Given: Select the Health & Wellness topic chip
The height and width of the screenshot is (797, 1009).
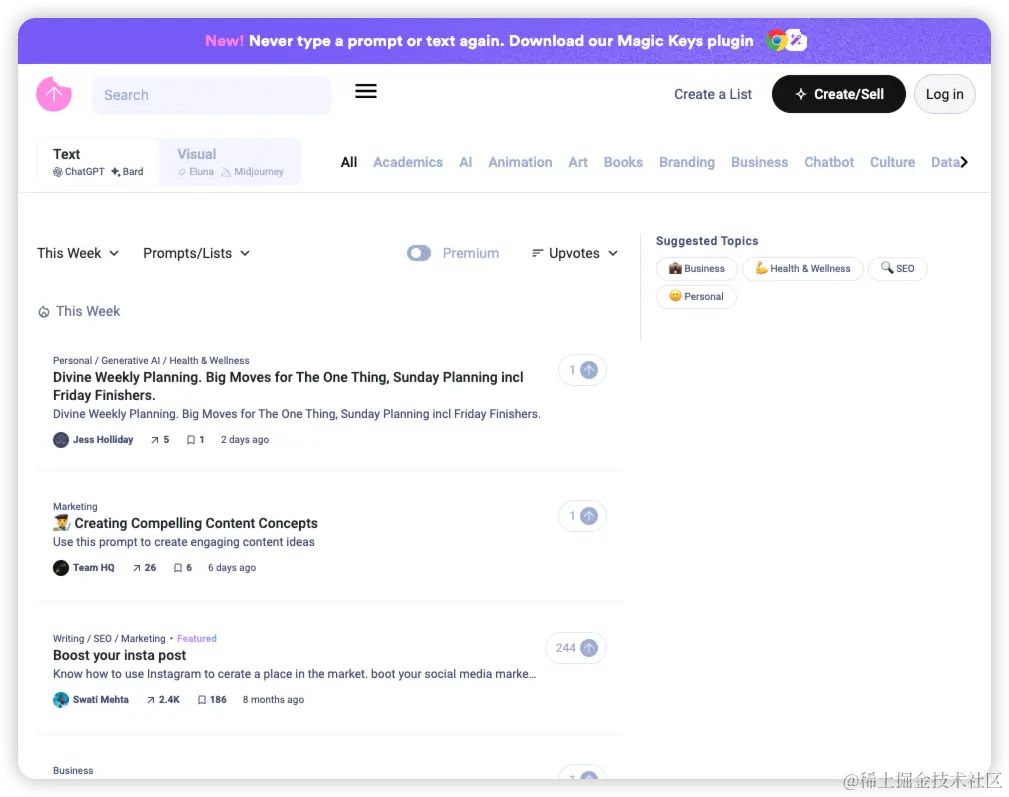Looking at the screenshot, I should tap(802, 268).
